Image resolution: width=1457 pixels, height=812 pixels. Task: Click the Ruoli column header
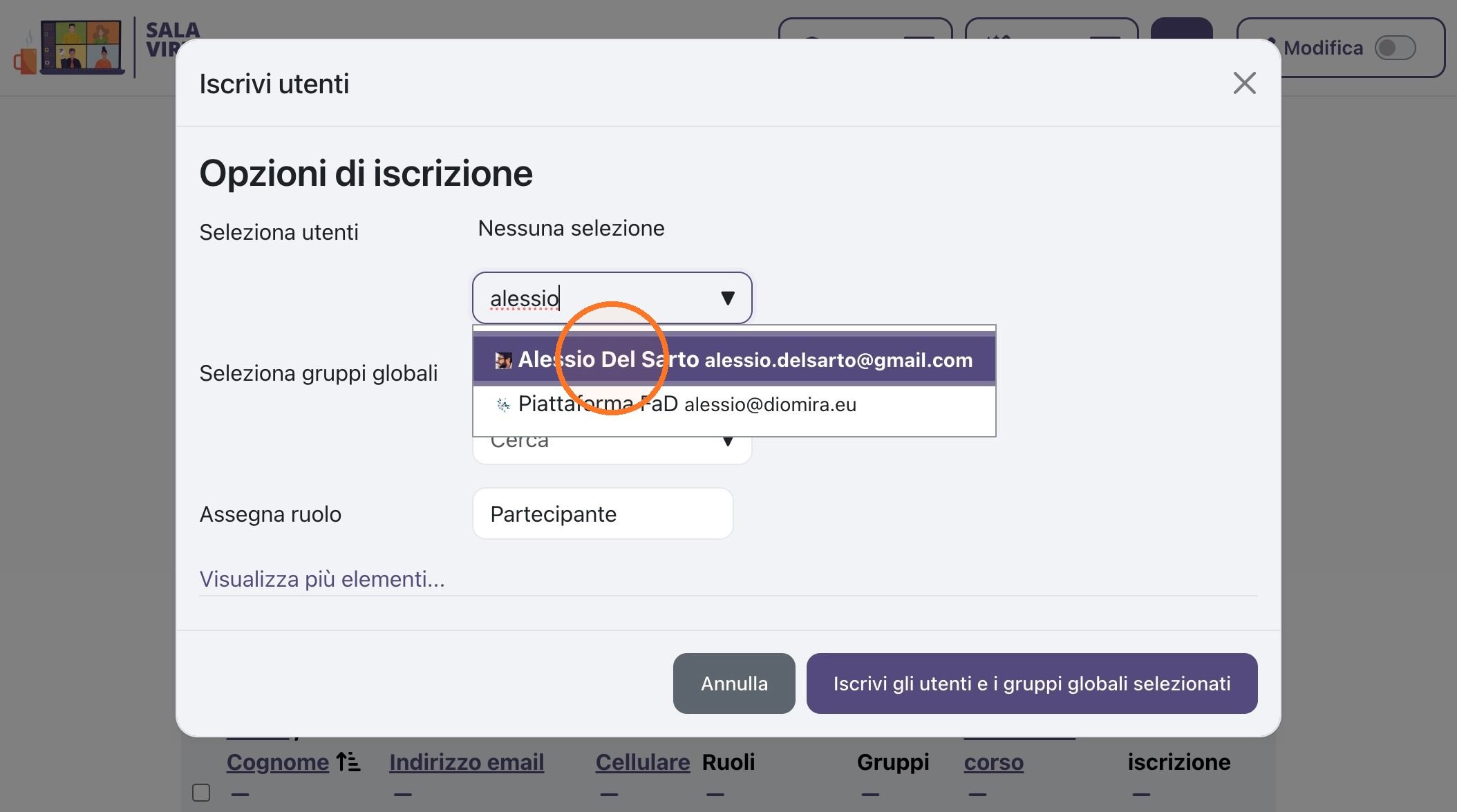coord(728,762)
